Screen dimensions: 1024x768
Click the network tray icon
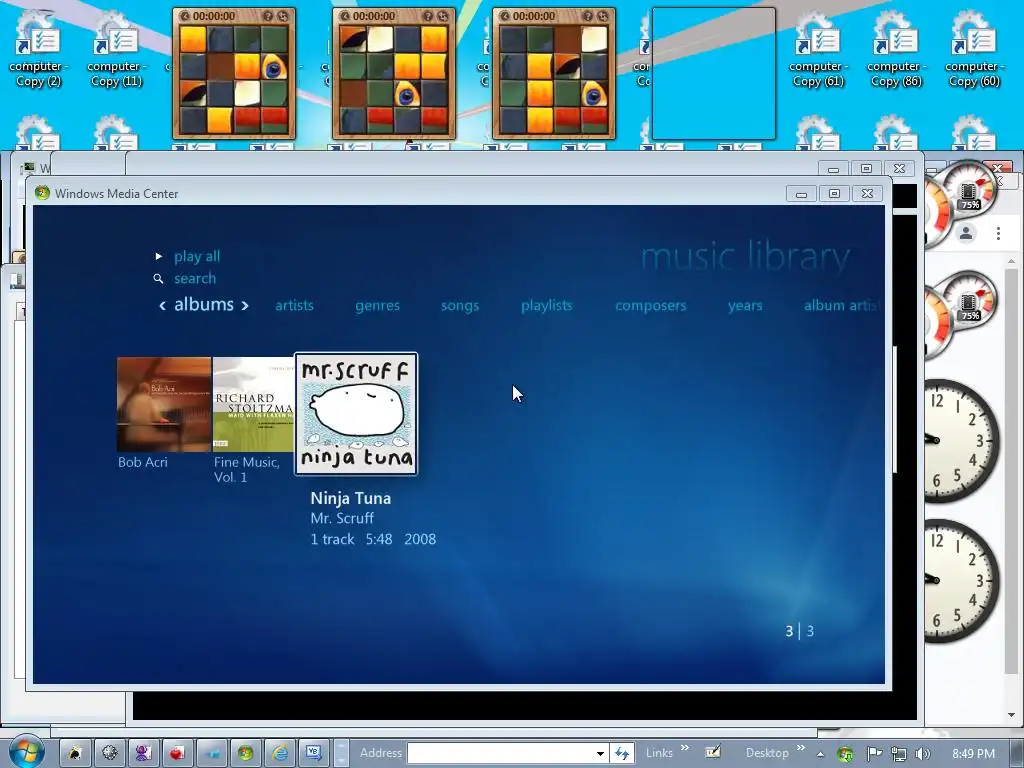pyautogui.click(x=899, y=754)
